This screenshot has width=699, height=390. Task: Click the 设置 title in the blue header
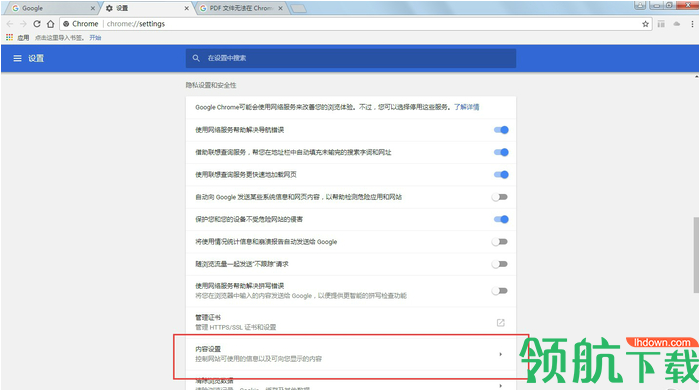click(x=36, y=58)
